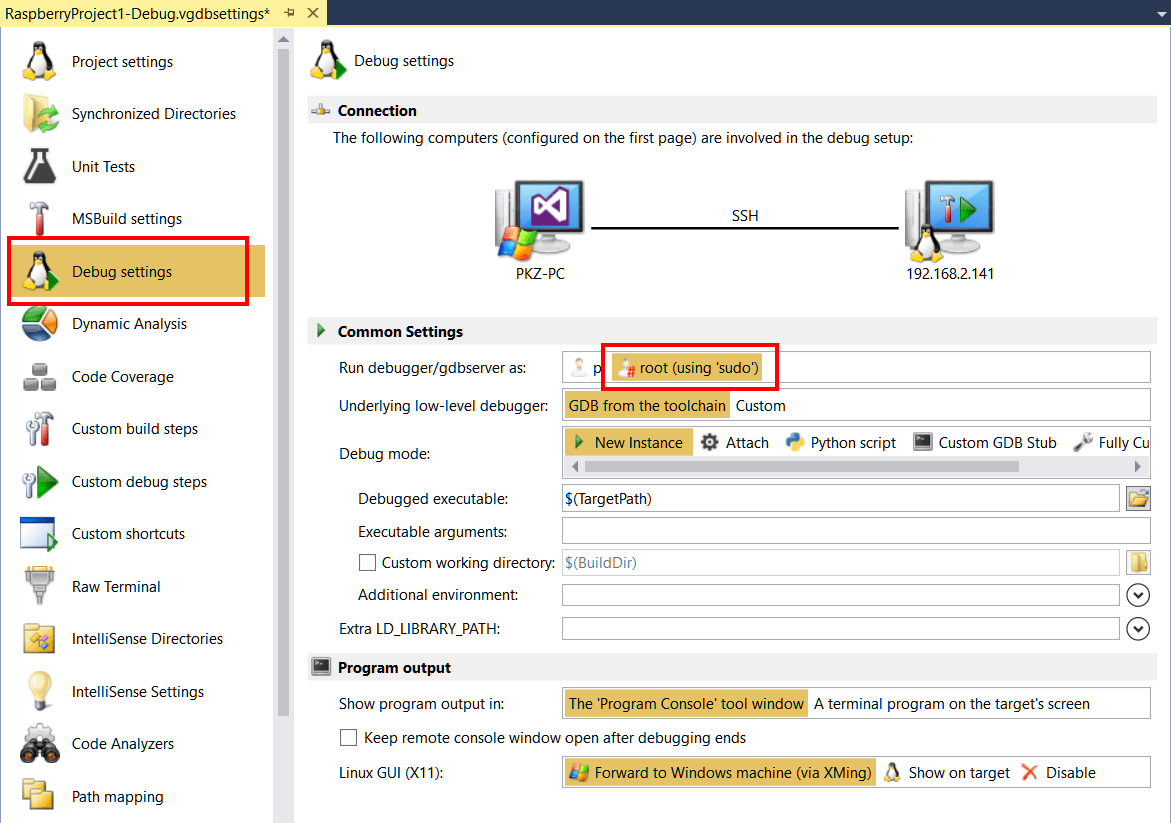The width and height of the screenshot is (1171, 823).
Task: Select the Fully Custom debug mode option
Action: pyautogui.click(x=1111, y=443)
